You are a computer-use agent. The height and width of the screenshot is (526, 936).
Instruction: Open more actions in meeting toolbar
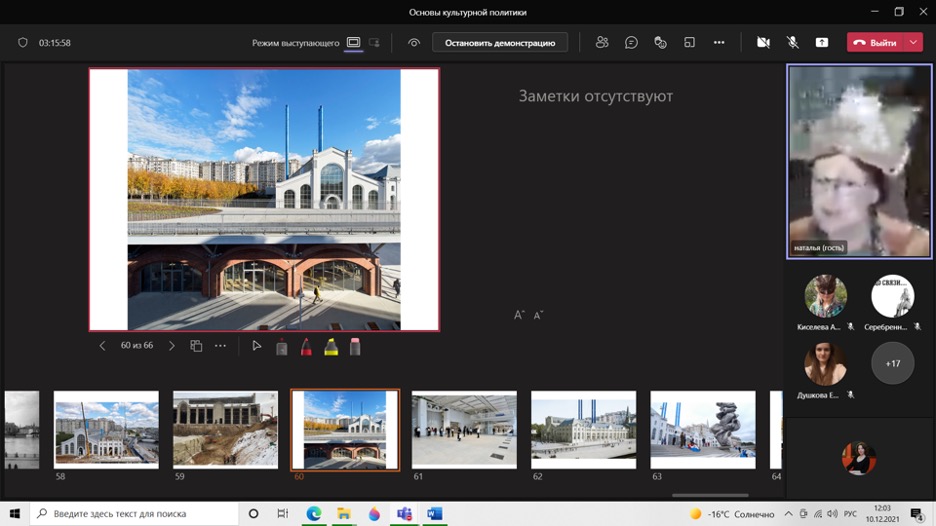click(718, 43)
